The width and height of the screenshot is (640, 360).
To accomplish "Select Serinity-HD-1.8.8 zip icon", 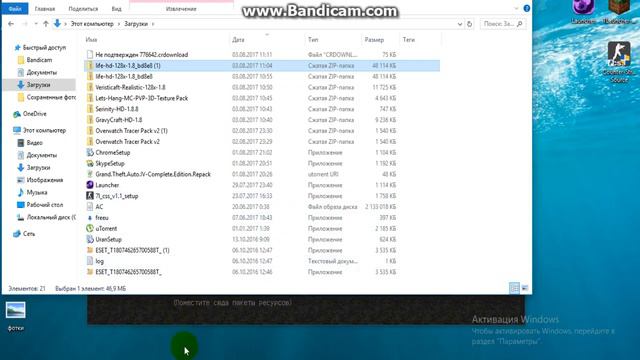I will tap(90, 109).
